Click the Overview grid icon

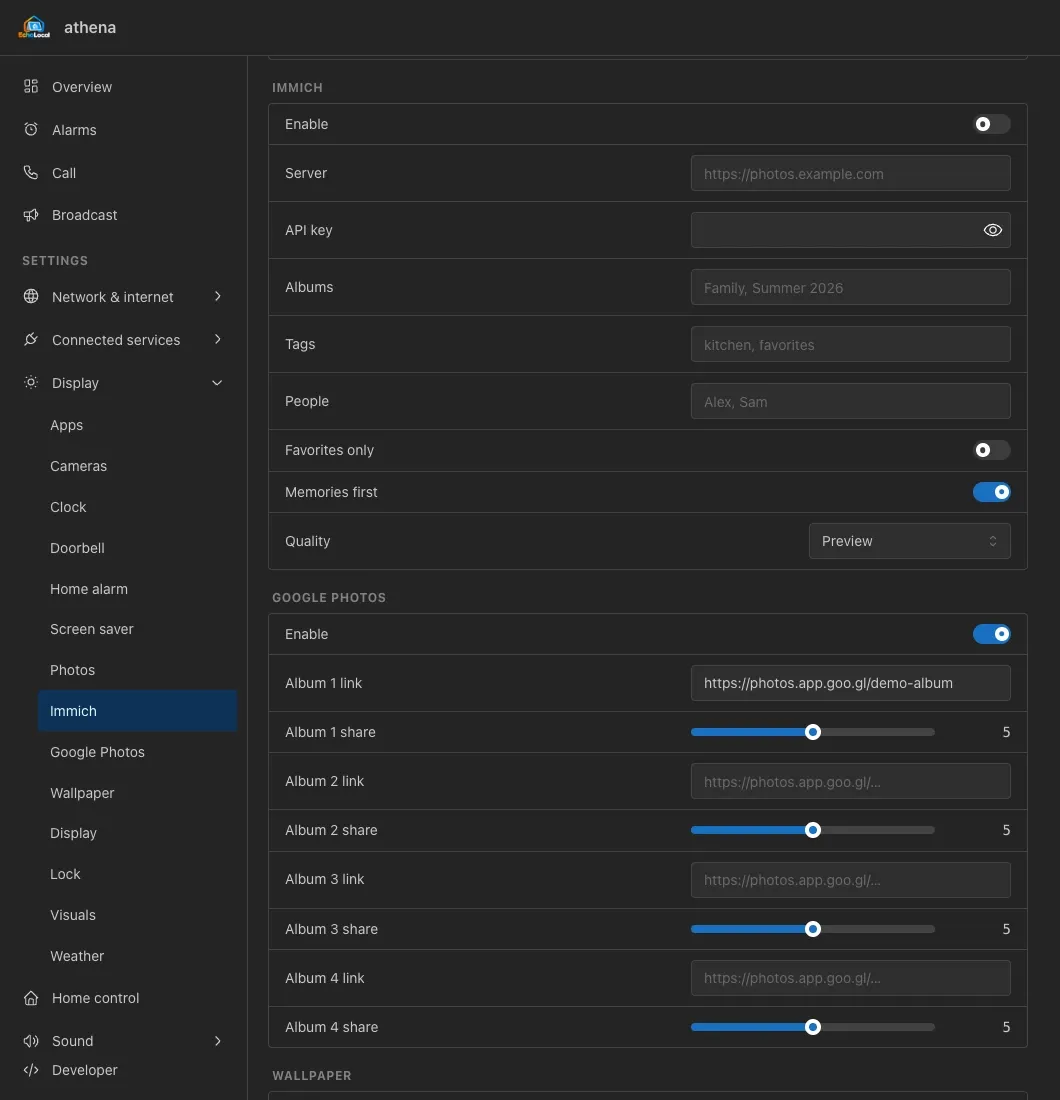(31, 86)
